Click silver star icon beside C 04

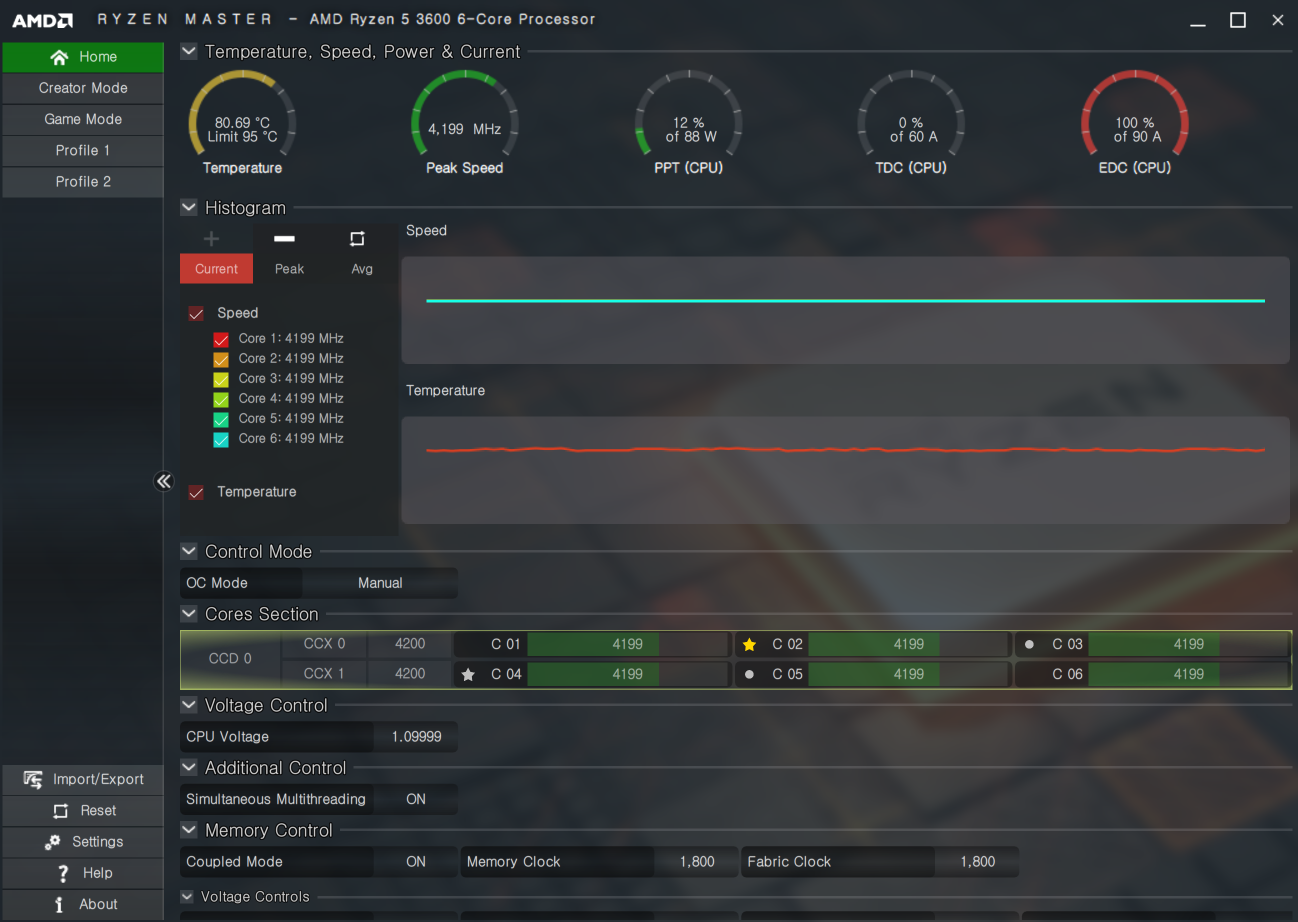[468, 675]
